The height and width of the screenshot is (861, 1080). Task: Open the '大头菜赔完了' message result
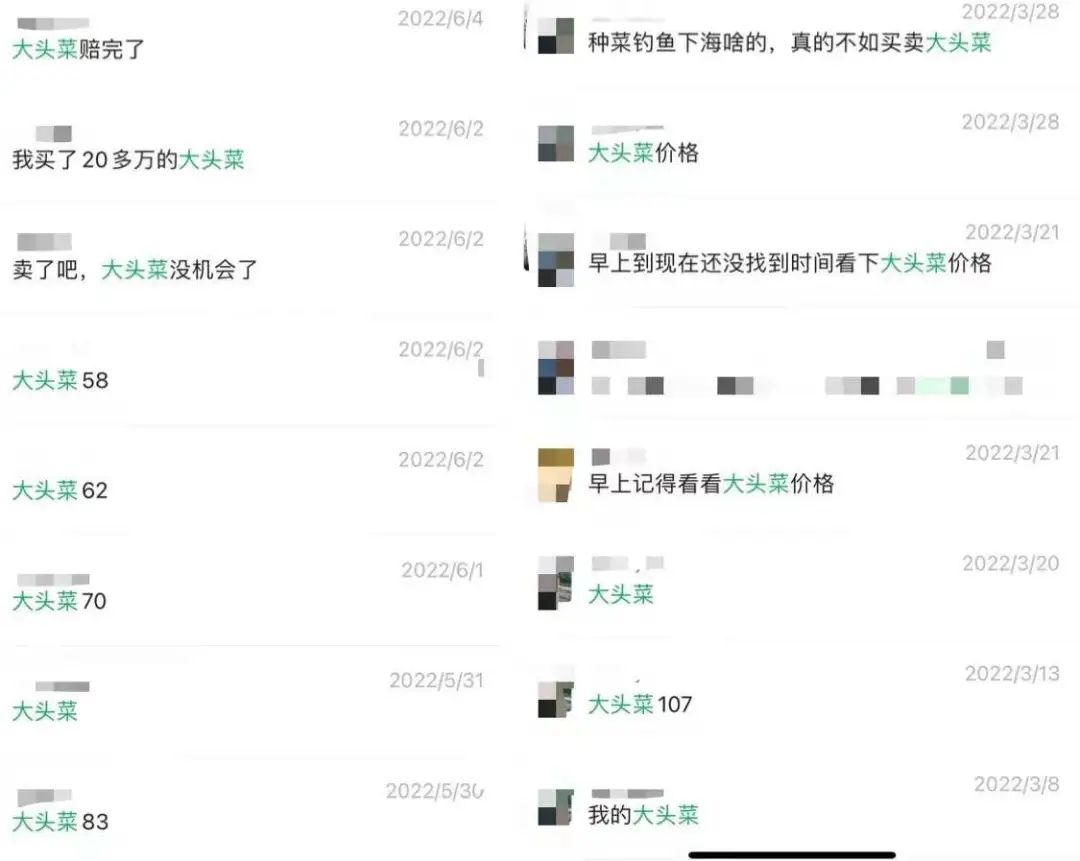(x=248, y=38)
